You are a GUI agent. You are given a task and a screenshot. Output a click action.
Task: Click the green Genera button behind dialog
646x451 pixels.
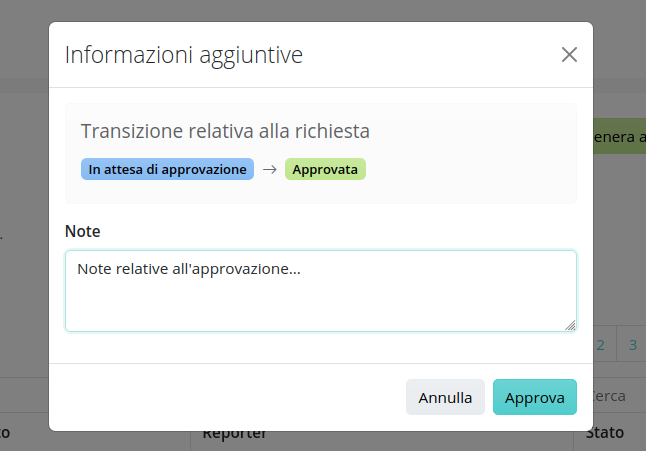pyautogui.click(x=619, y=136)
